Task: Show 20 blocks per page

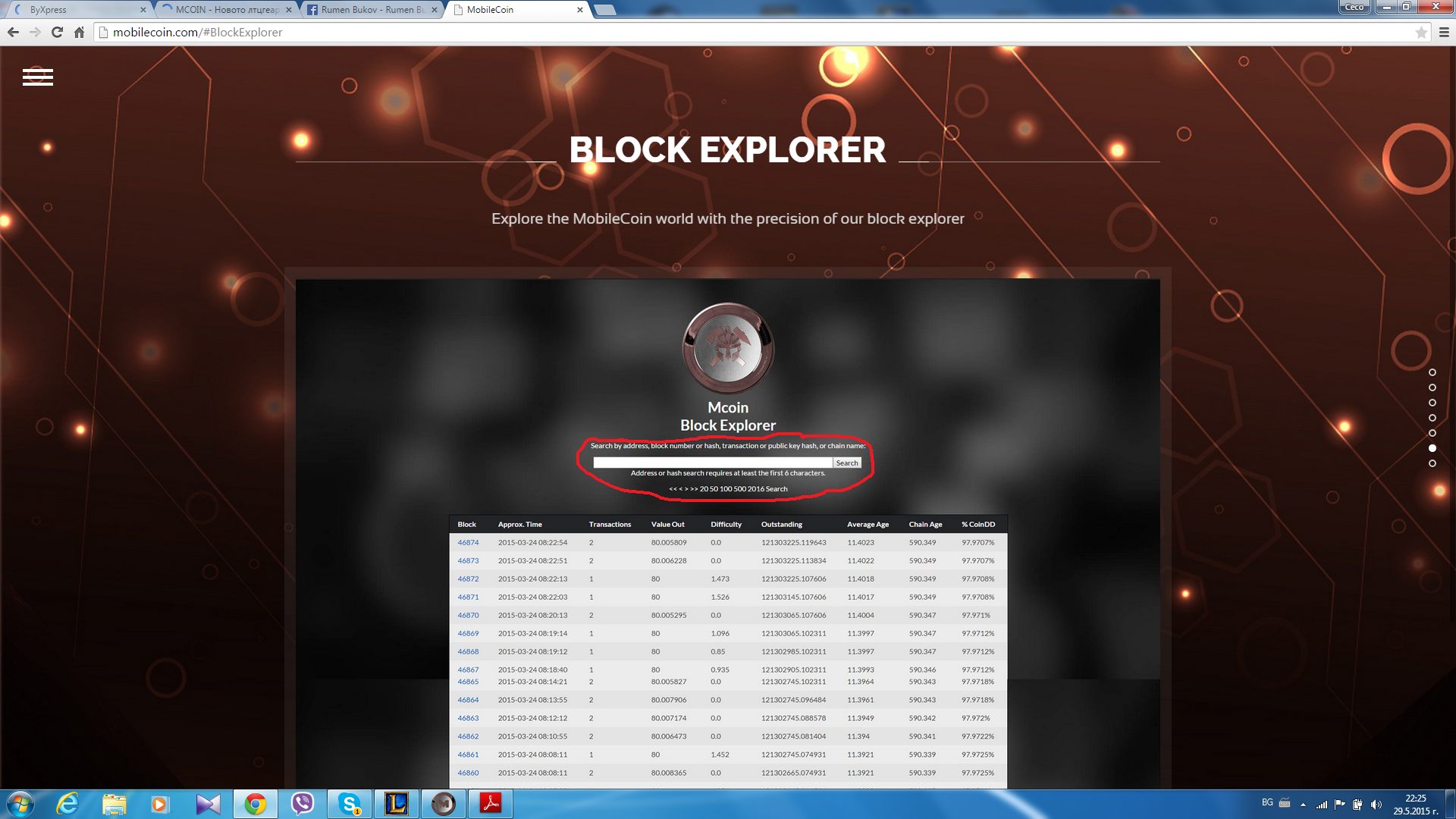Action: point(704,489)
